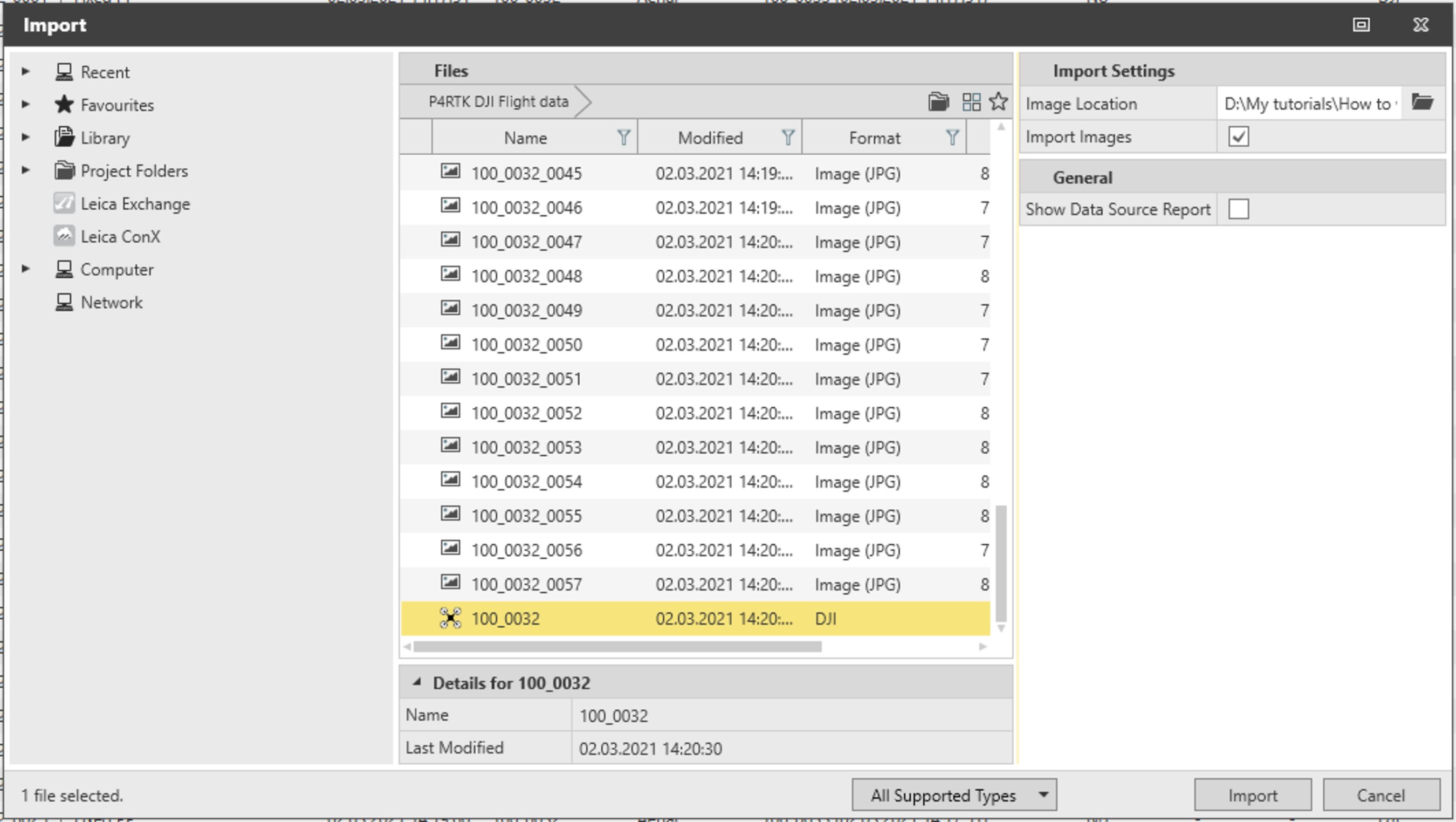
Task: Expand the Library tree node
Action: pyautogui.click(x=25, y=137)
